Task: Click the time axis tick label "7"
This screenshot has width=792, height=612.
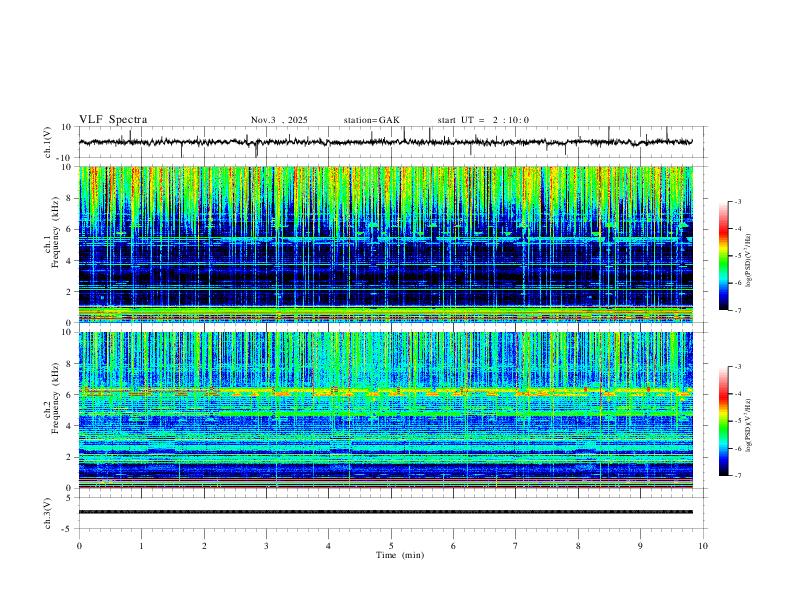Action: point(516,546)
